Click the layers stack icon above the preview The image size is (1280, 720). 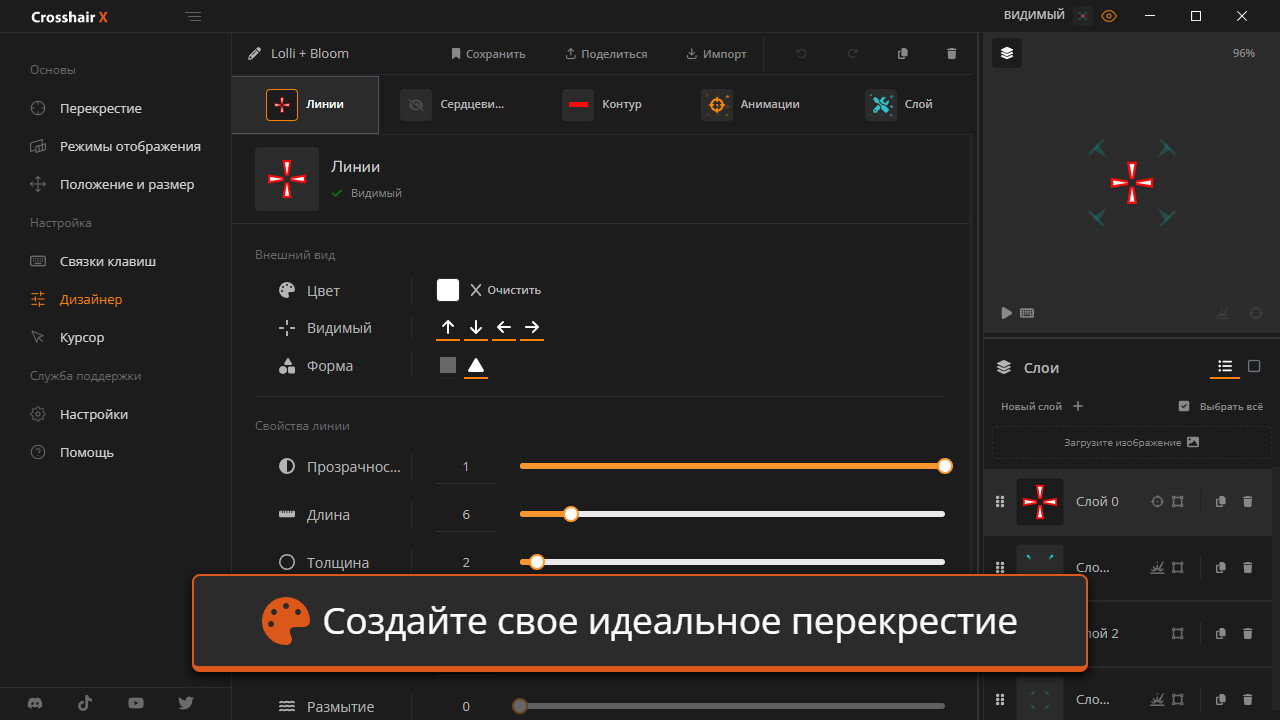click(1007, 53)
